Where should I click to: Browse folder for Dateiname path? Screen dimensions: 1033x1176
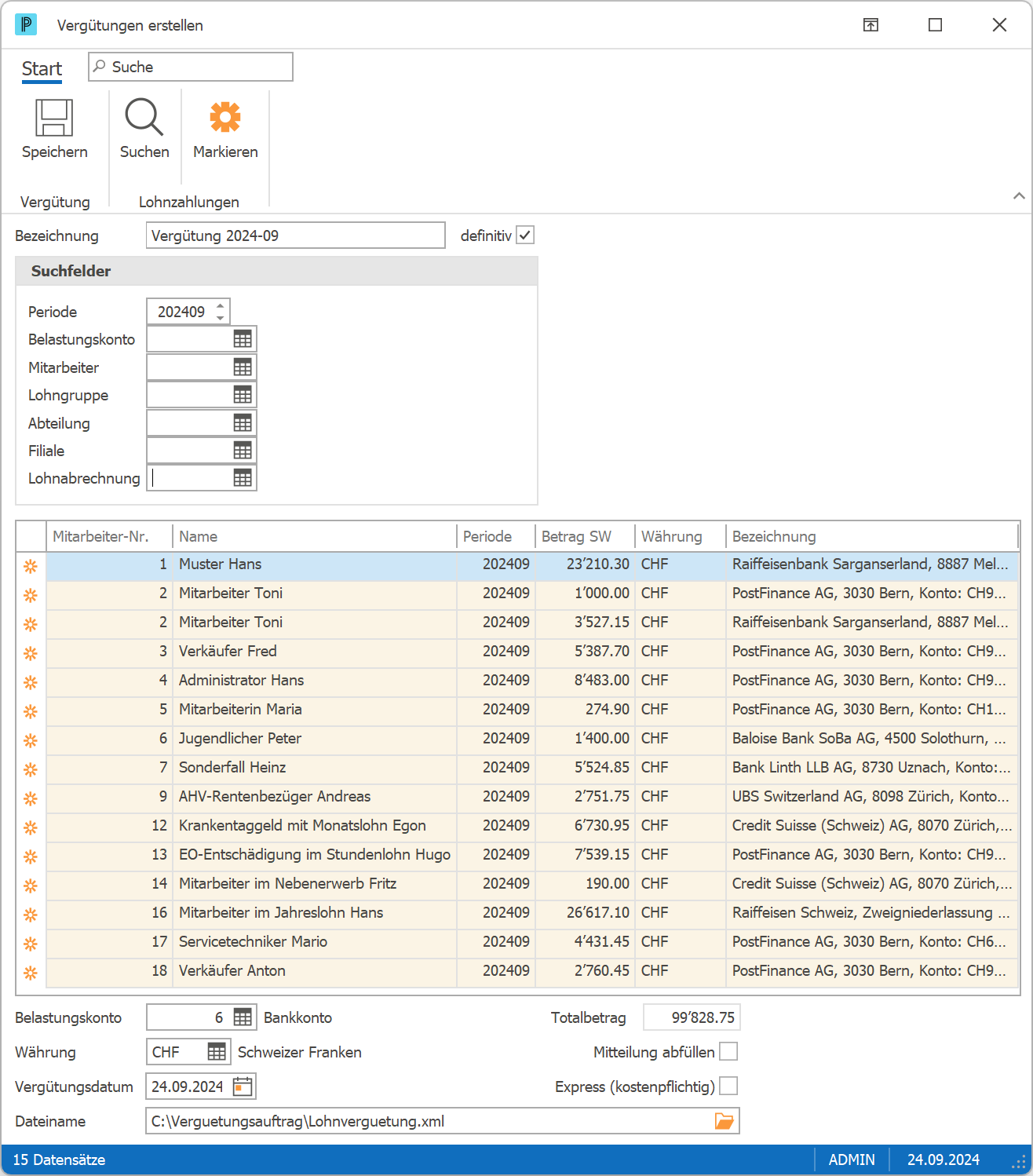click(x=724, y=1121)
